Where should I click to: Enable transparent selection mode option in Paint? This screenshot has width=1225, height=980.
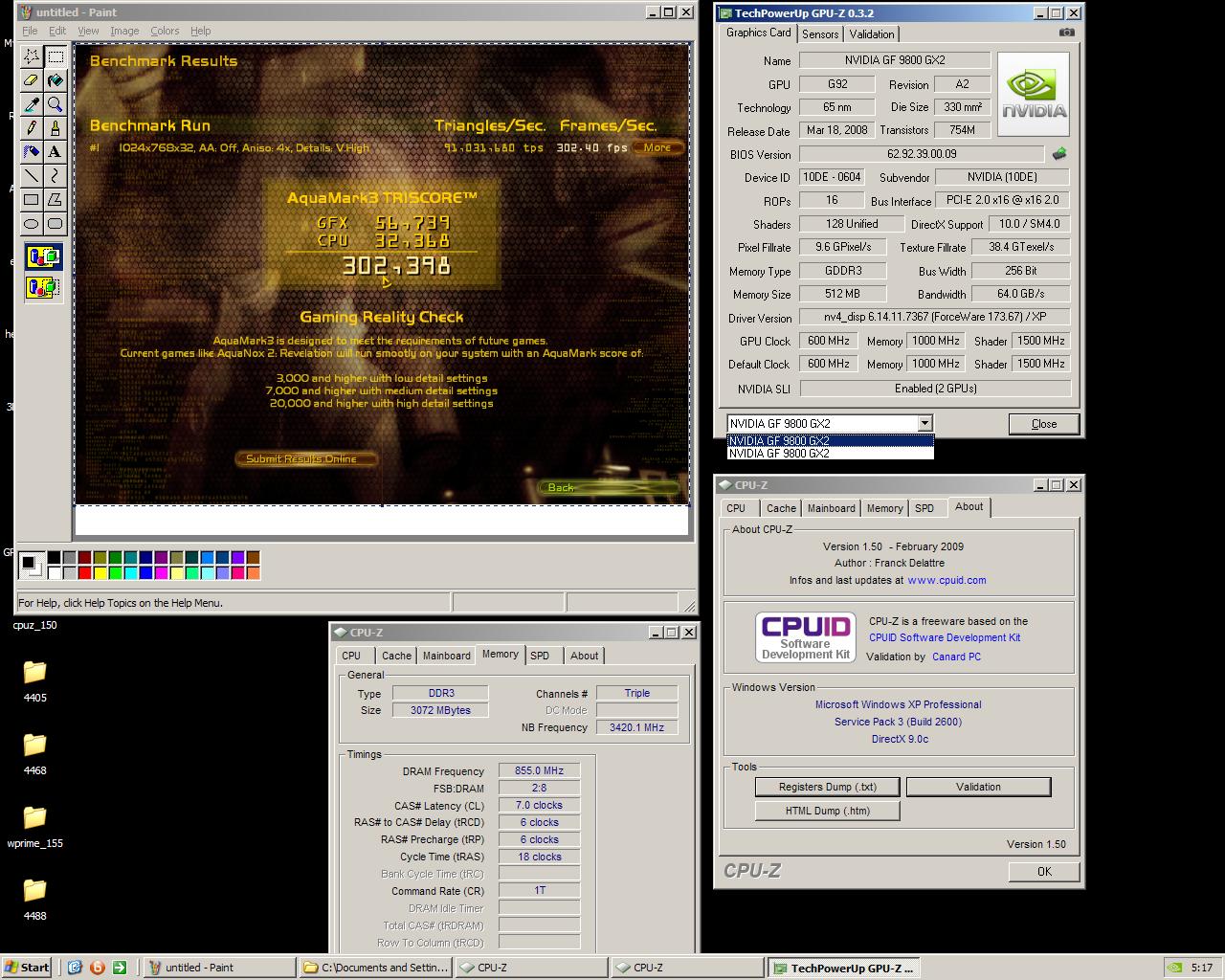[x=44, y=286]
